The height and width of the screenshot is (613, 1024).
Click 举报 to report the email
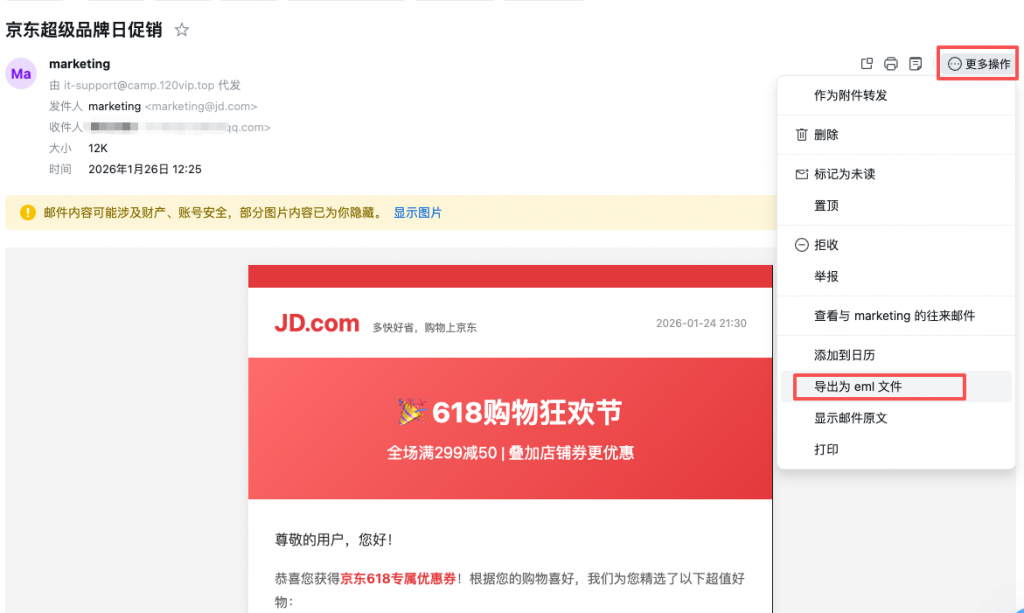click(x=826, y=277)
